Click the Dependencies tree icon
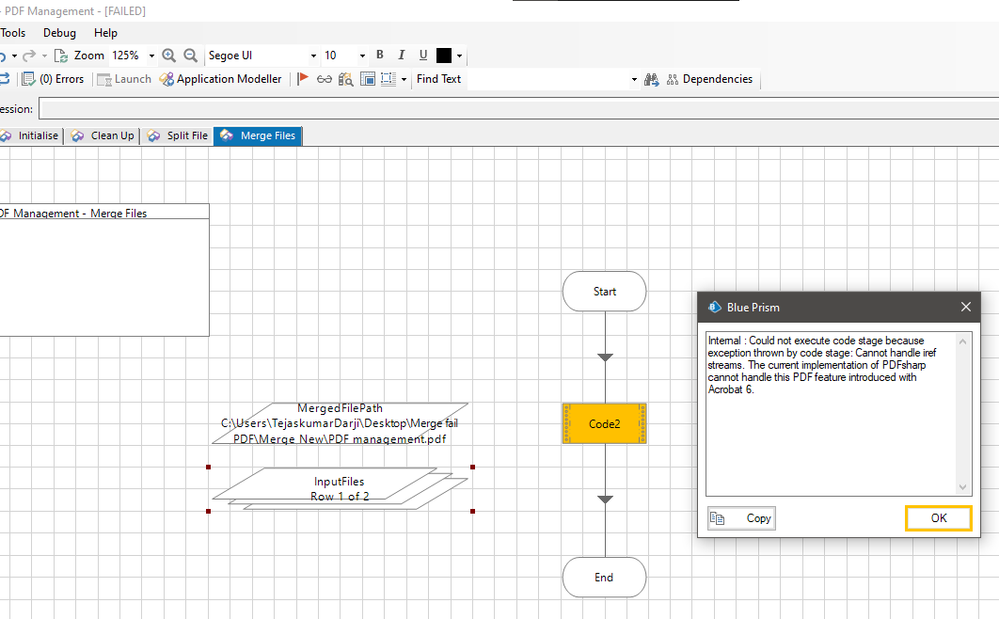 (673, 80)
